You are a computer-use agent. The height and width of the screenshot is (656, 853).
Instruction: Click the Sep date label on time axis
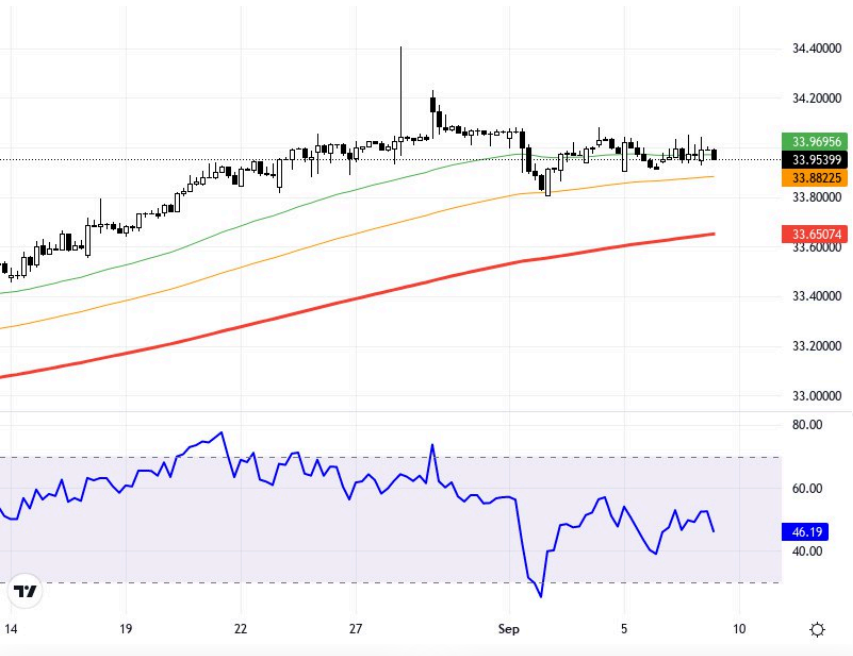tap(508, 629)
